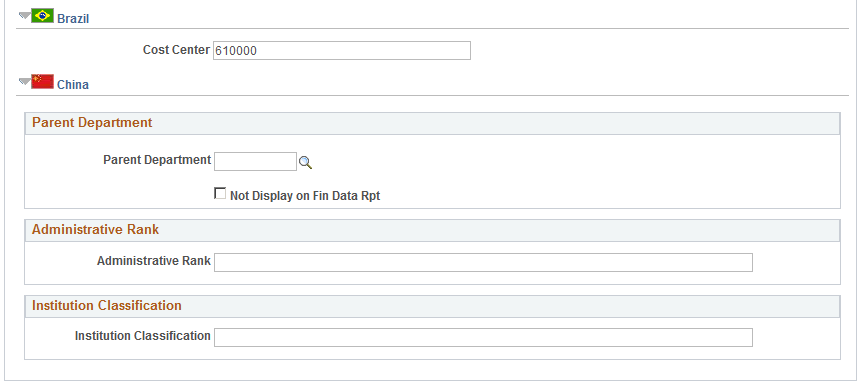Focus the Cost Center field
The image size is (865, 388).
(x=342, y=50)
